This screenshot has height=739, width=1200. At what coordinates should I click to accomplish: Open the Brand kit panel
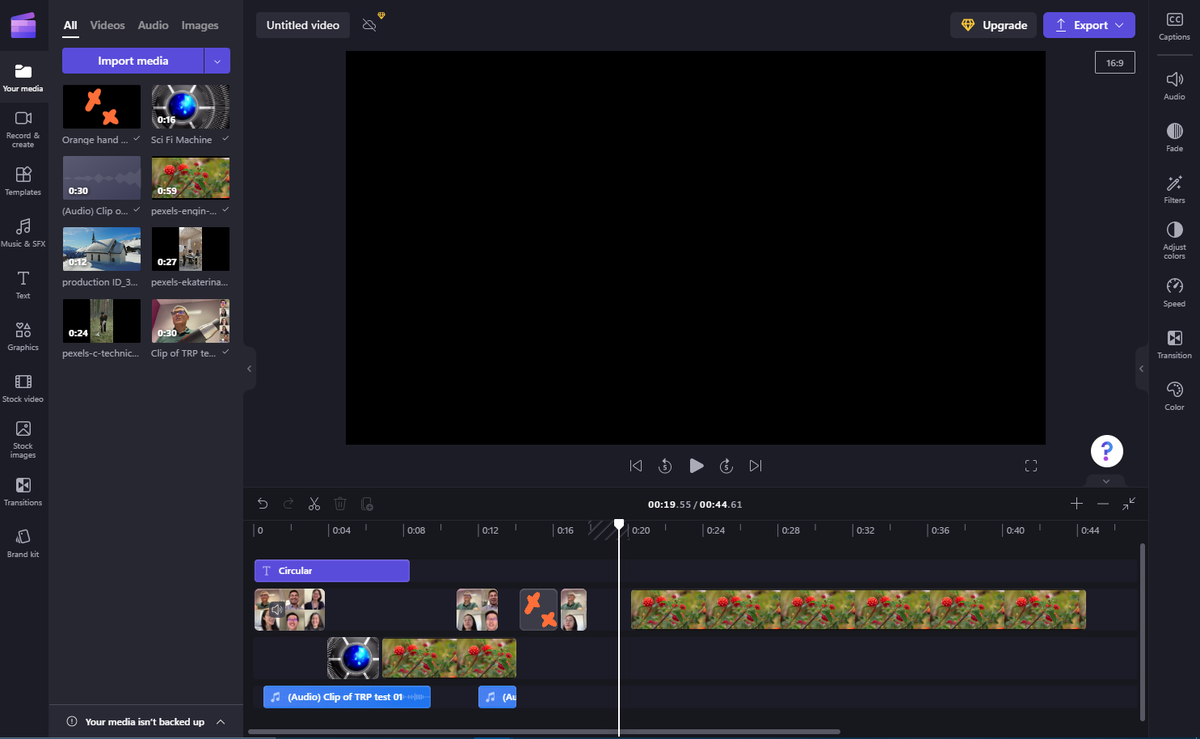click(x=23, y=544)
